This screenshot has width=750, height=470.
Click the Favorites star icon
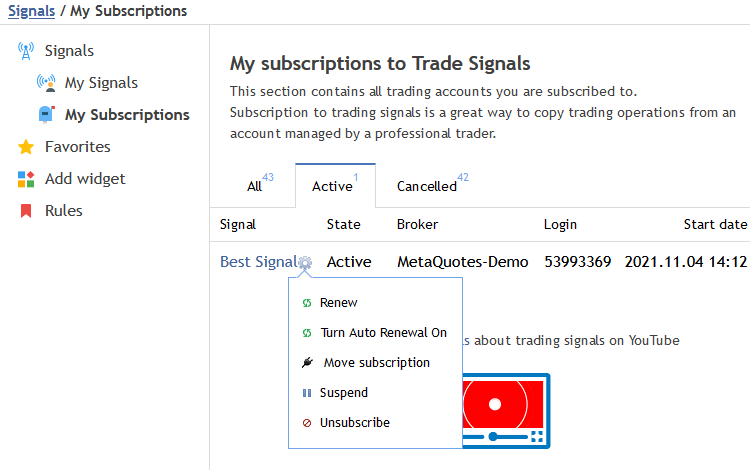coord(26,147)
